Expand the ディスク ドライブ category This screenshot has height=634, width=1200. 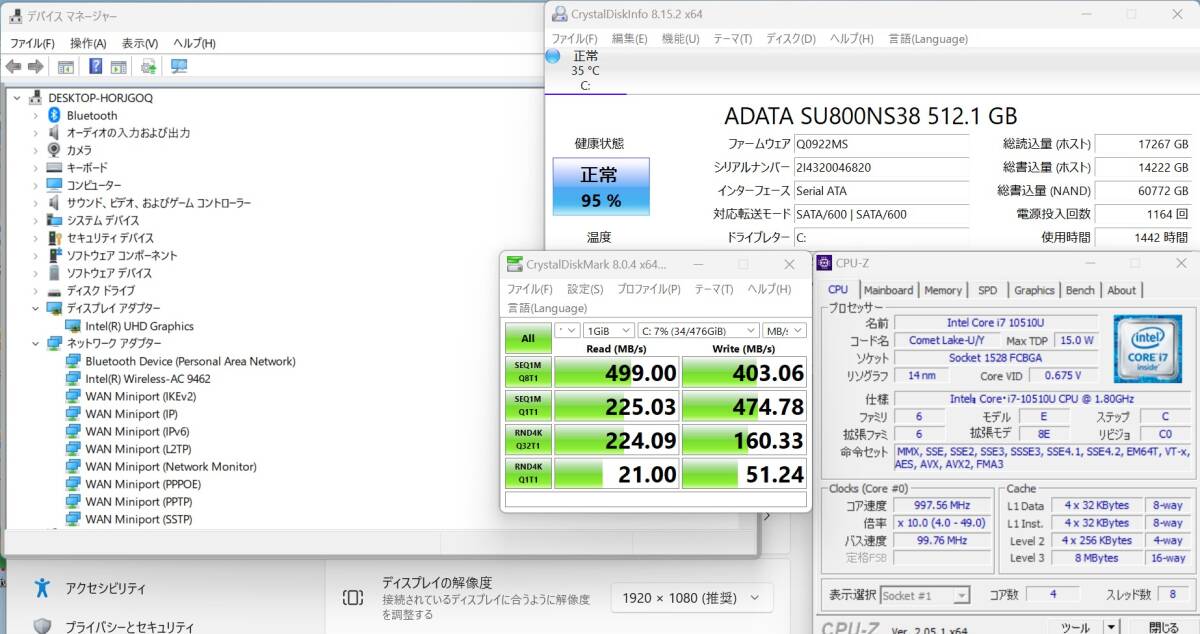point(35,291)
